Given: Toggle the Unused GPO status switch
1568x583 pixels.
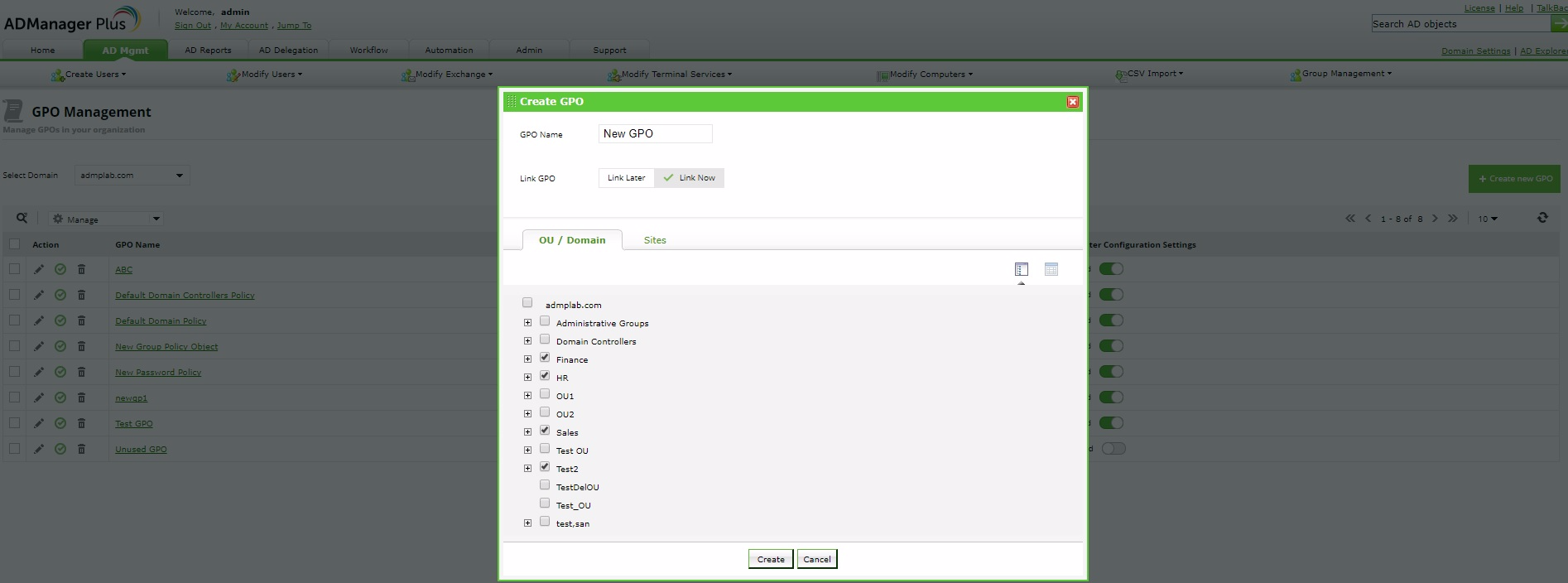Looking at the screenshot, I should point(1113,449).
